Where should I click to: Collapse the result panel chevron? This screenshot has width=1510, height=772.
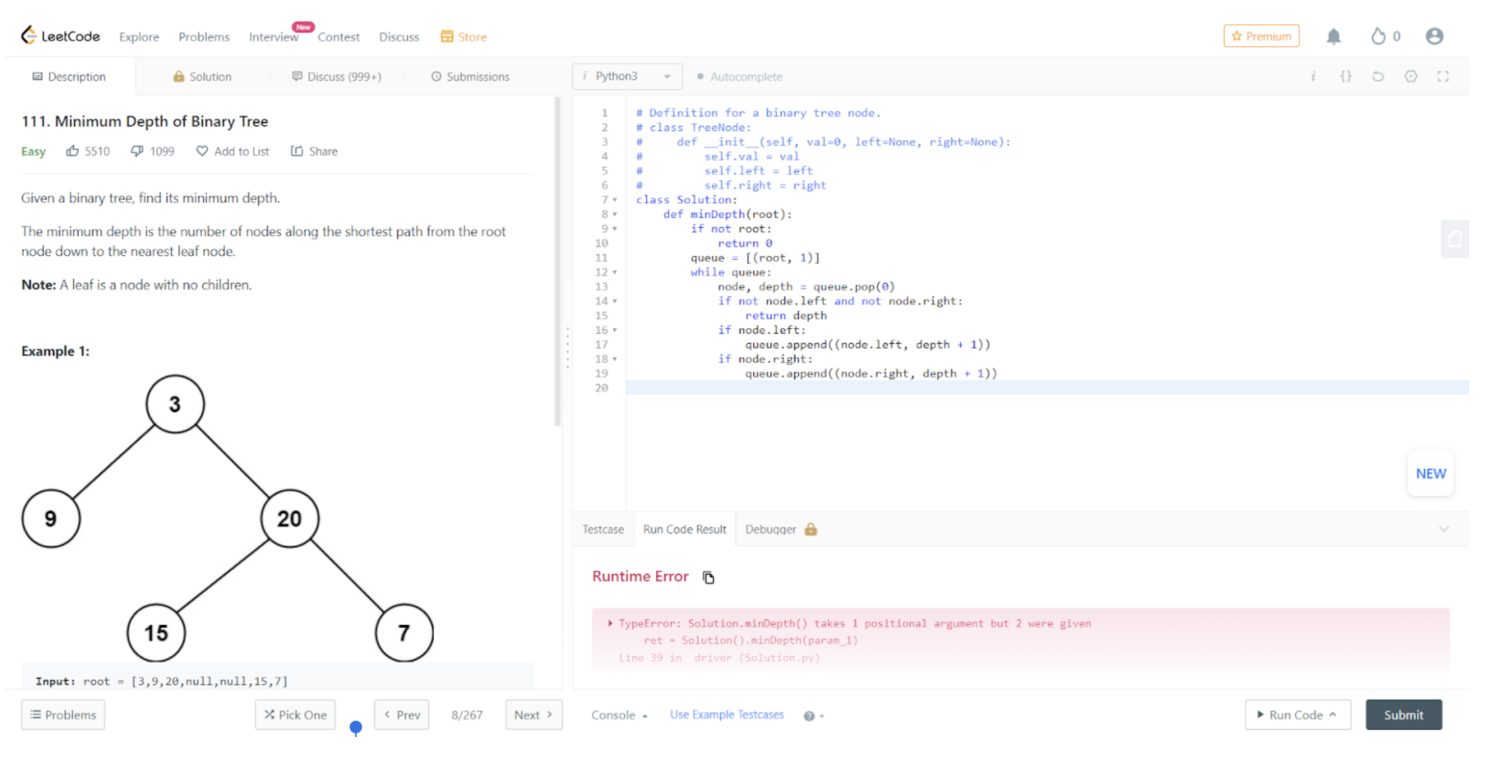(x=1443, y=529)
